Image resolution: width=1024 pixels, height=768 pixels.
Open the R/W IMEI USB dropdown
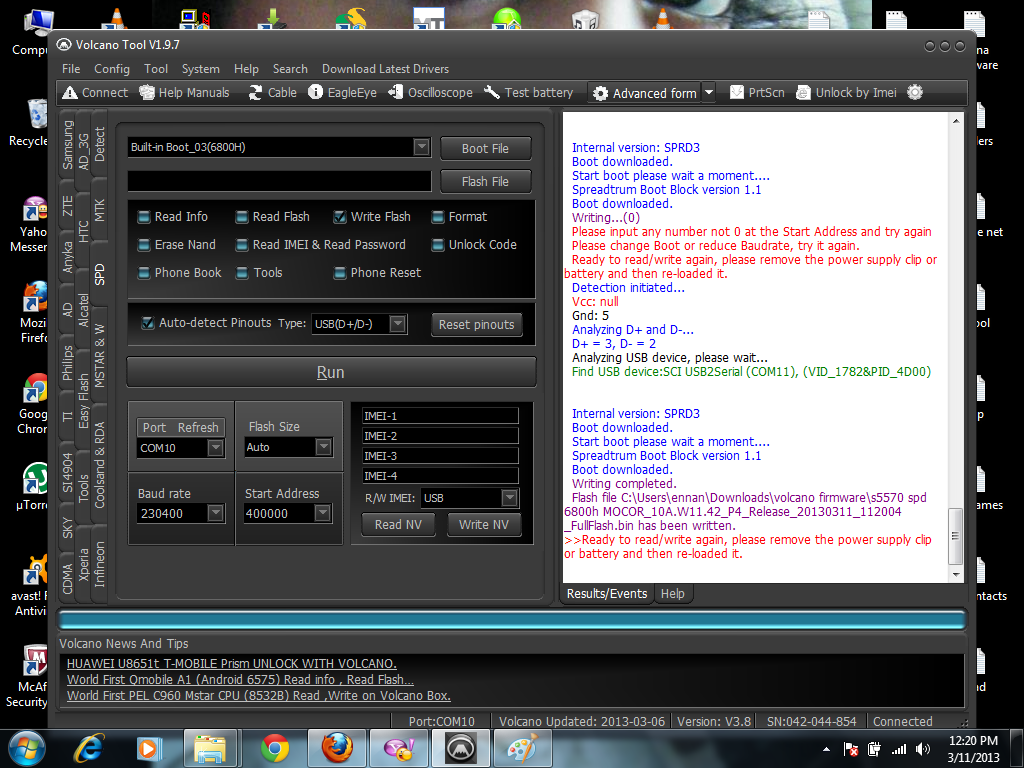(510, 498)
